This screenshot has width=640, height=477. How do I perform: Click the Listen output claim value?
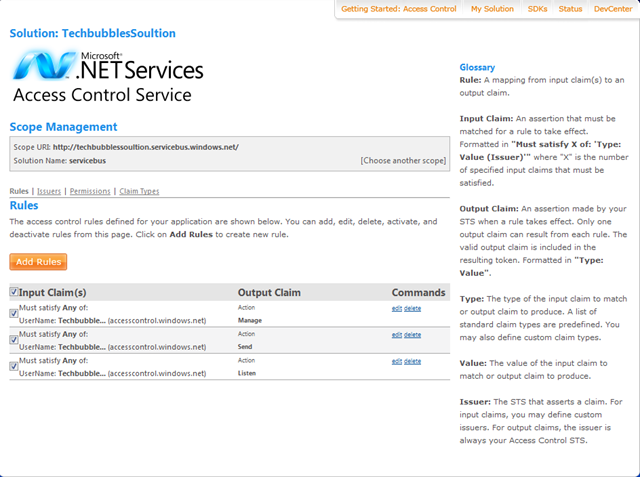[247, 373]
